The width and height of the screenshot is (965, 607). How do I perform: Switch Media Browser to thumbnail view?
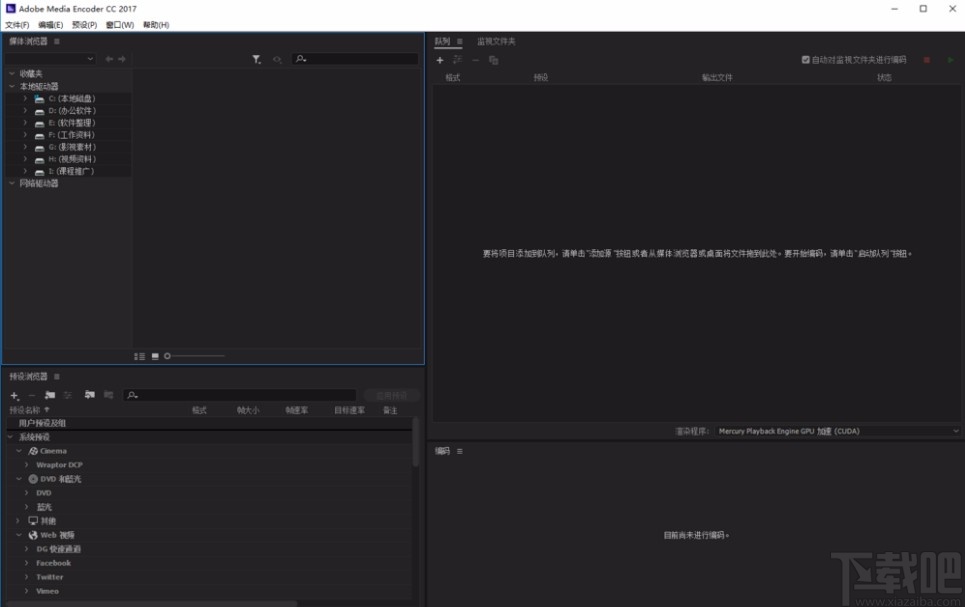[155, 356]
